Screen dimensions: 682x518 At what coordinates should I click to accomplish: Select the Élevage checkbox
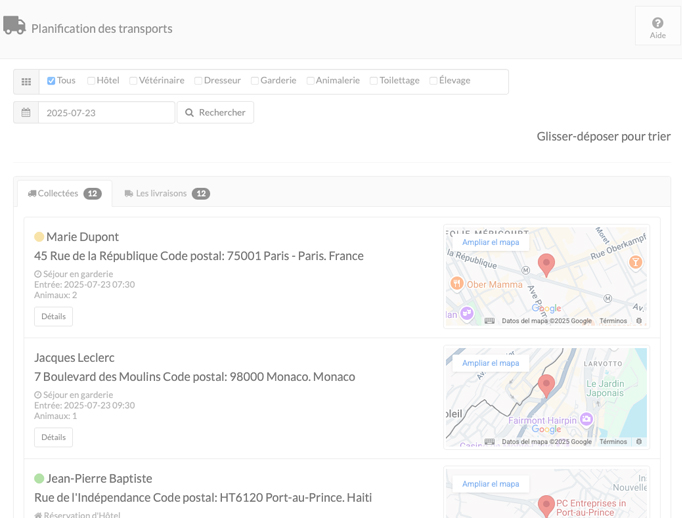click(433, 81)
